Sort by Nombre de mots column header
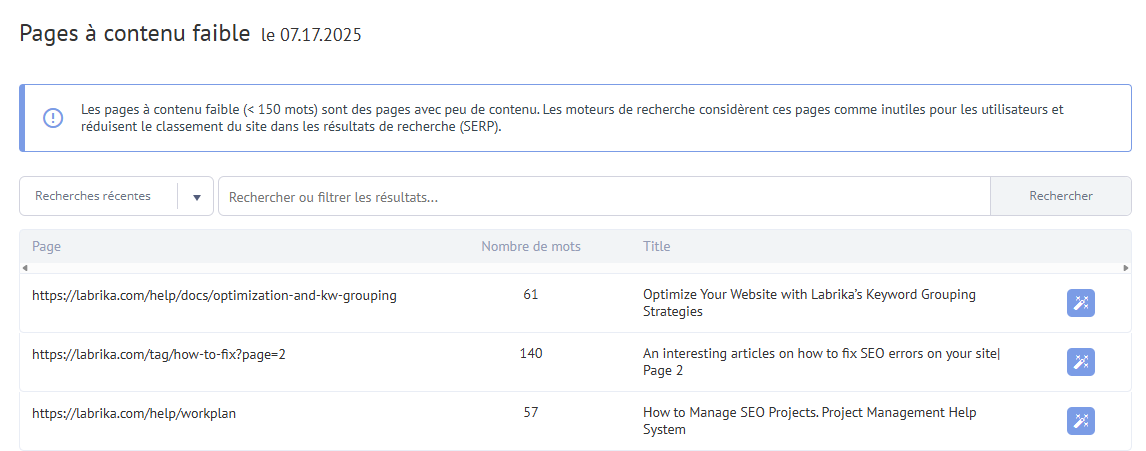 point(531,246)
